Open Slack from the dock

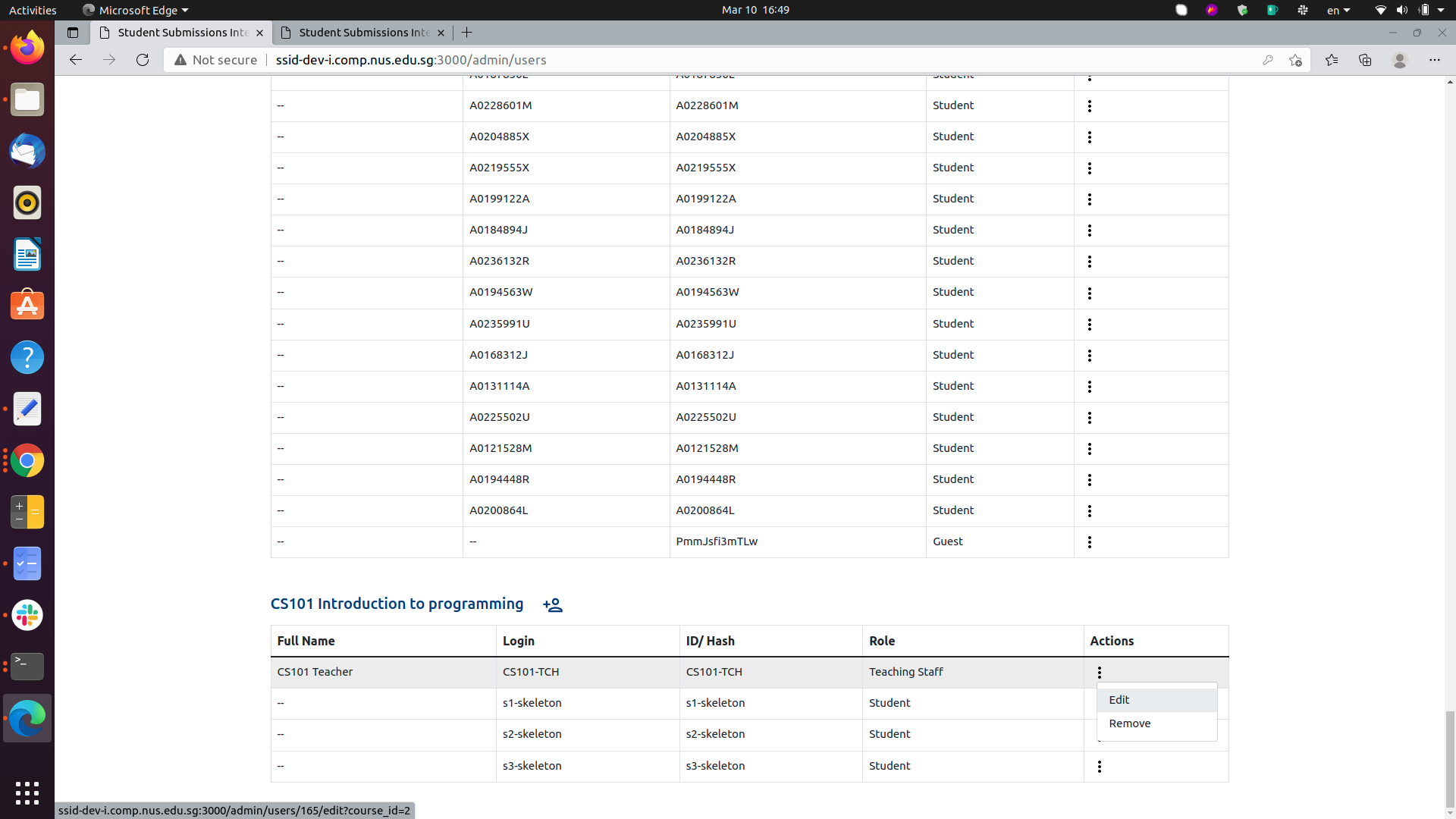[27, 615]
